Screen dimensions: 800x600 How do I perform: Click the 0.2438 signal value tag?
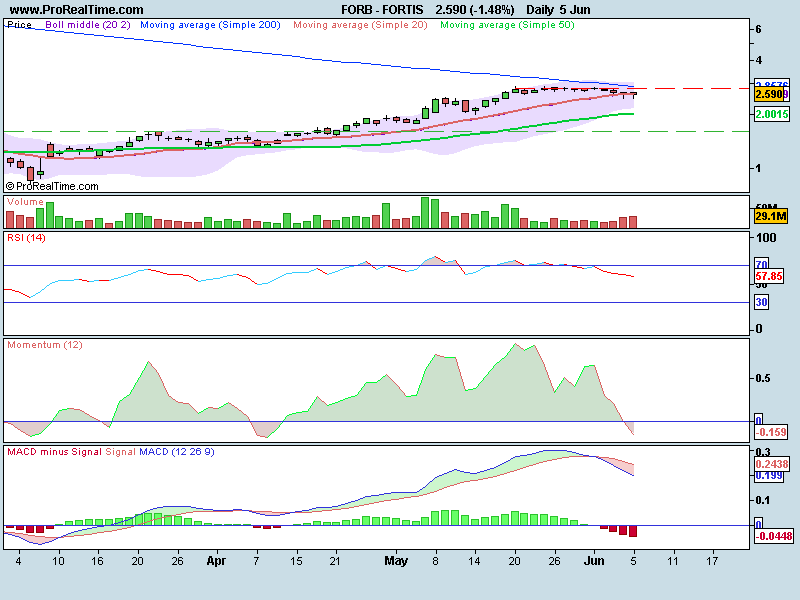click(x=772, y=464)
